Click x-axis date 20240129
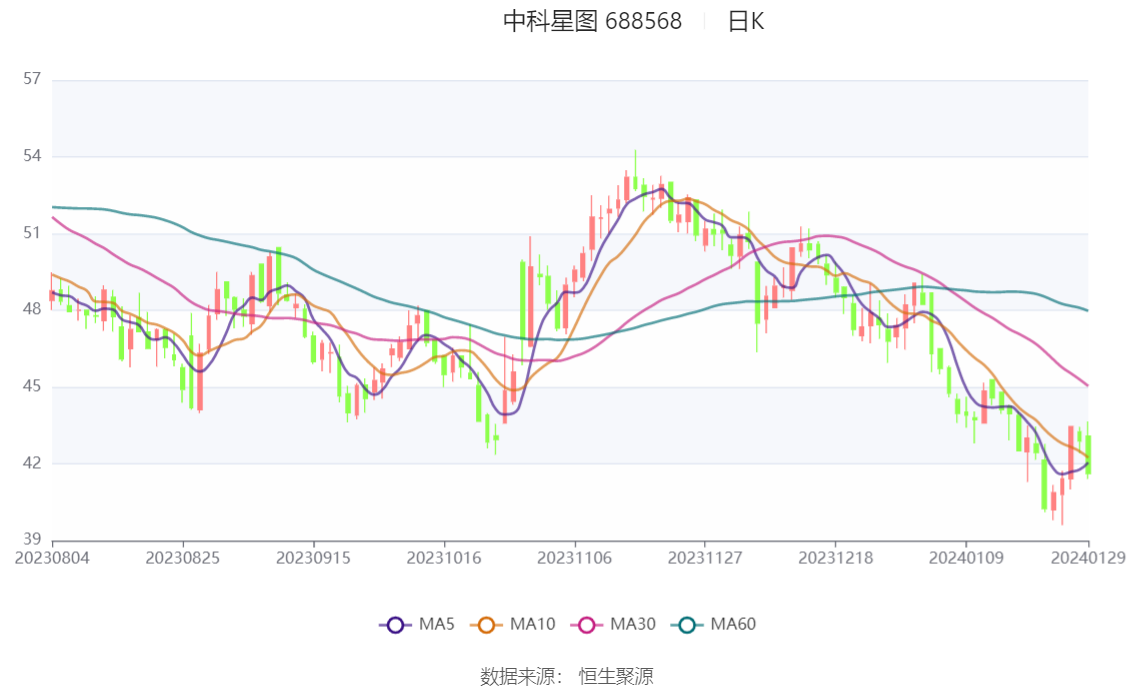This screenshot has height=689, width=1134. 1088,558
